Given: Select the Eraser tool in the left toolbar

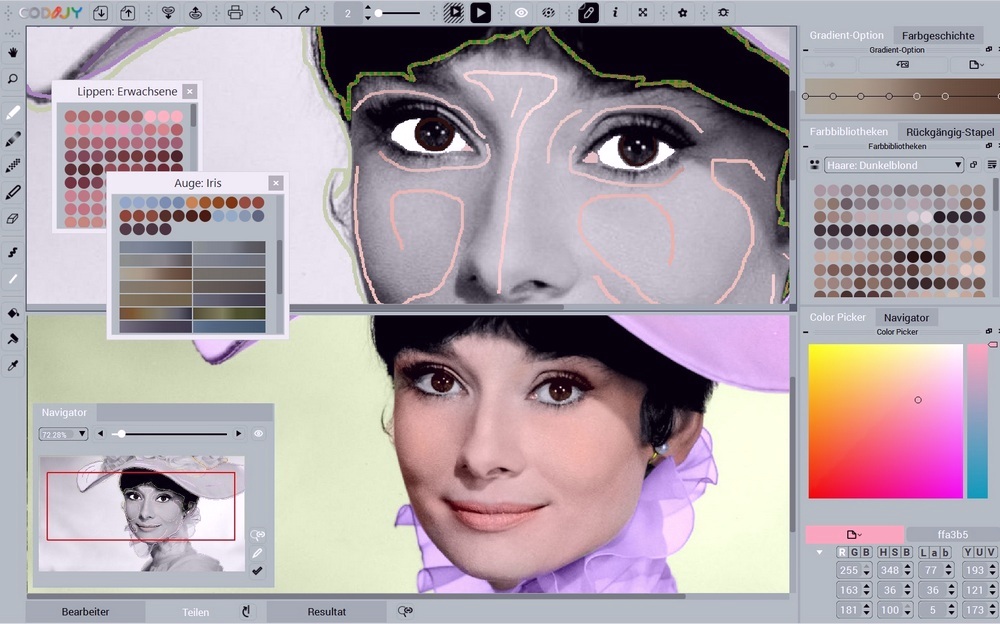Looking at the screenshot, I should pos(12,220).
